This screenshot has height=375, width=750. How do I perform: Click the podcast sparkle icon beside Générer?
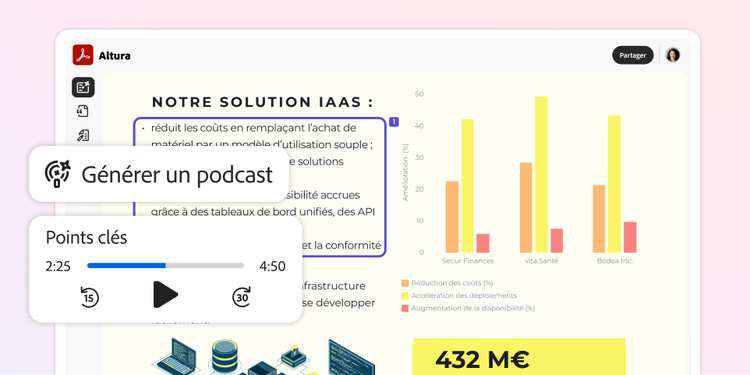pos(57,174)
